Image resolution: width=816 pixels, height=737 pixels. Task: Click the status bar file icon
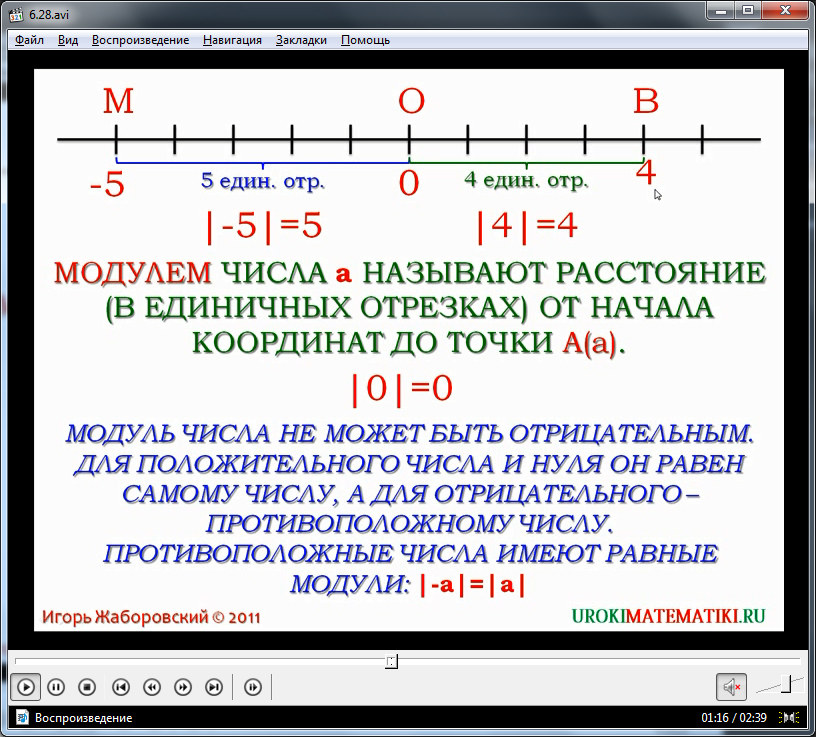(x=22, y=718)
